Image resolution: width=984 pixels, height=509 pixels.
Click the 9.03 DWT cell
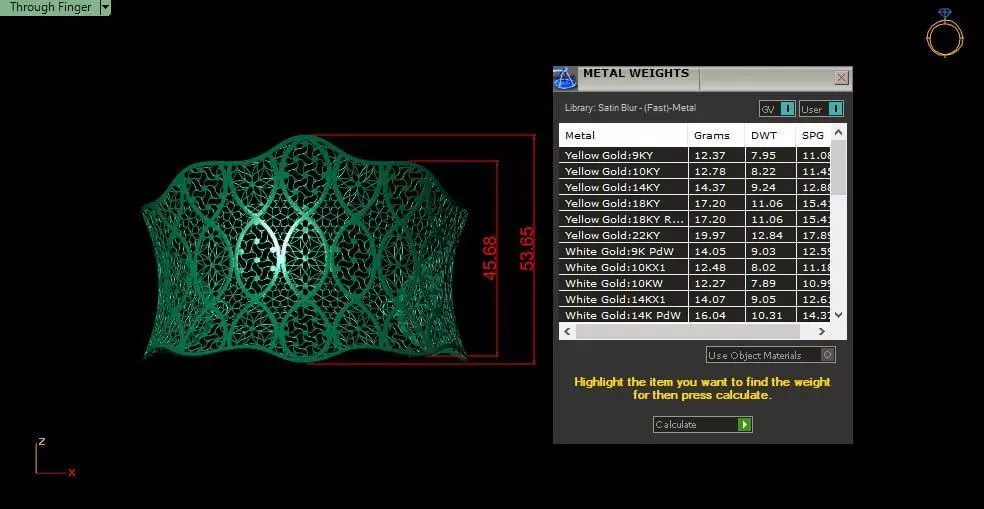[770, 251]
